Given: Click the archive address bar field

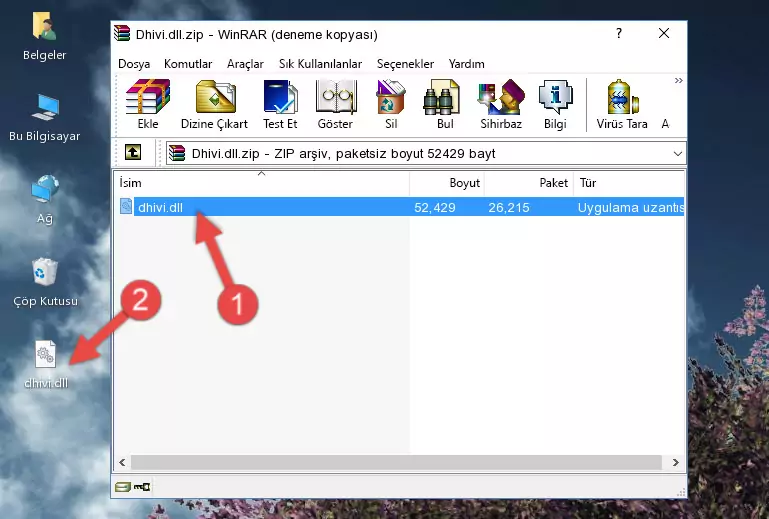Looking at the screenshot, I should [x=426, y=154].
